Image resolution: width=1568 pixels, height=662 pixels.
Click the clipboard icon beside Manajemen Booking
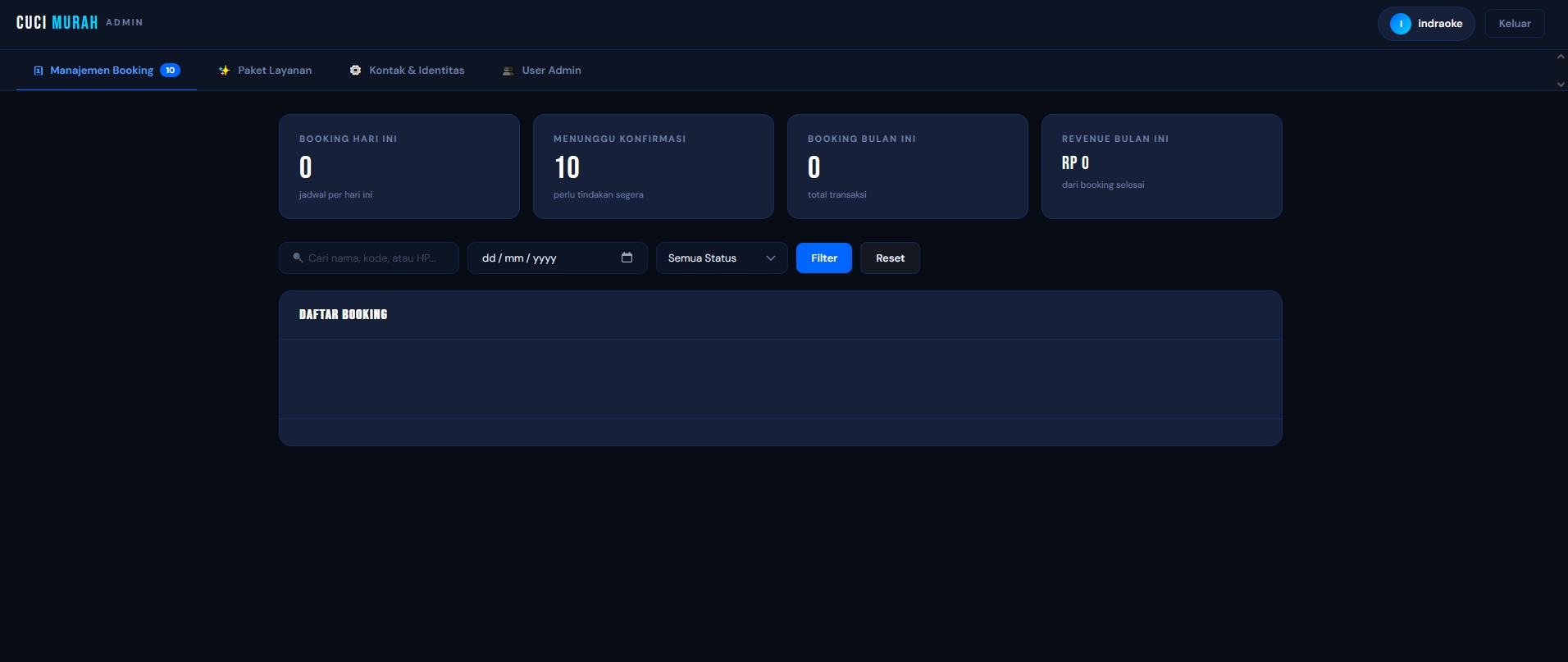click(38, 71)
